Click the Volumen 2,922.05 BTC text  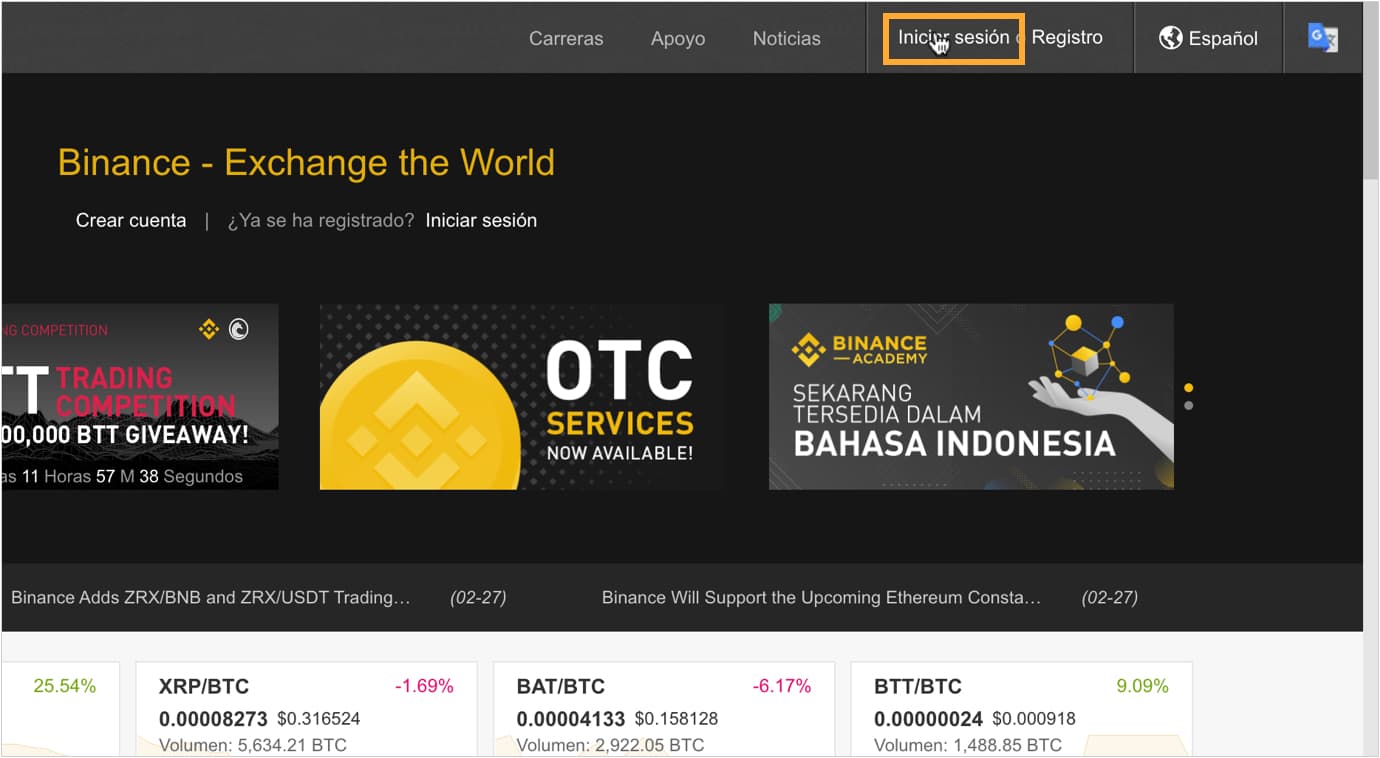pos(610,745)
